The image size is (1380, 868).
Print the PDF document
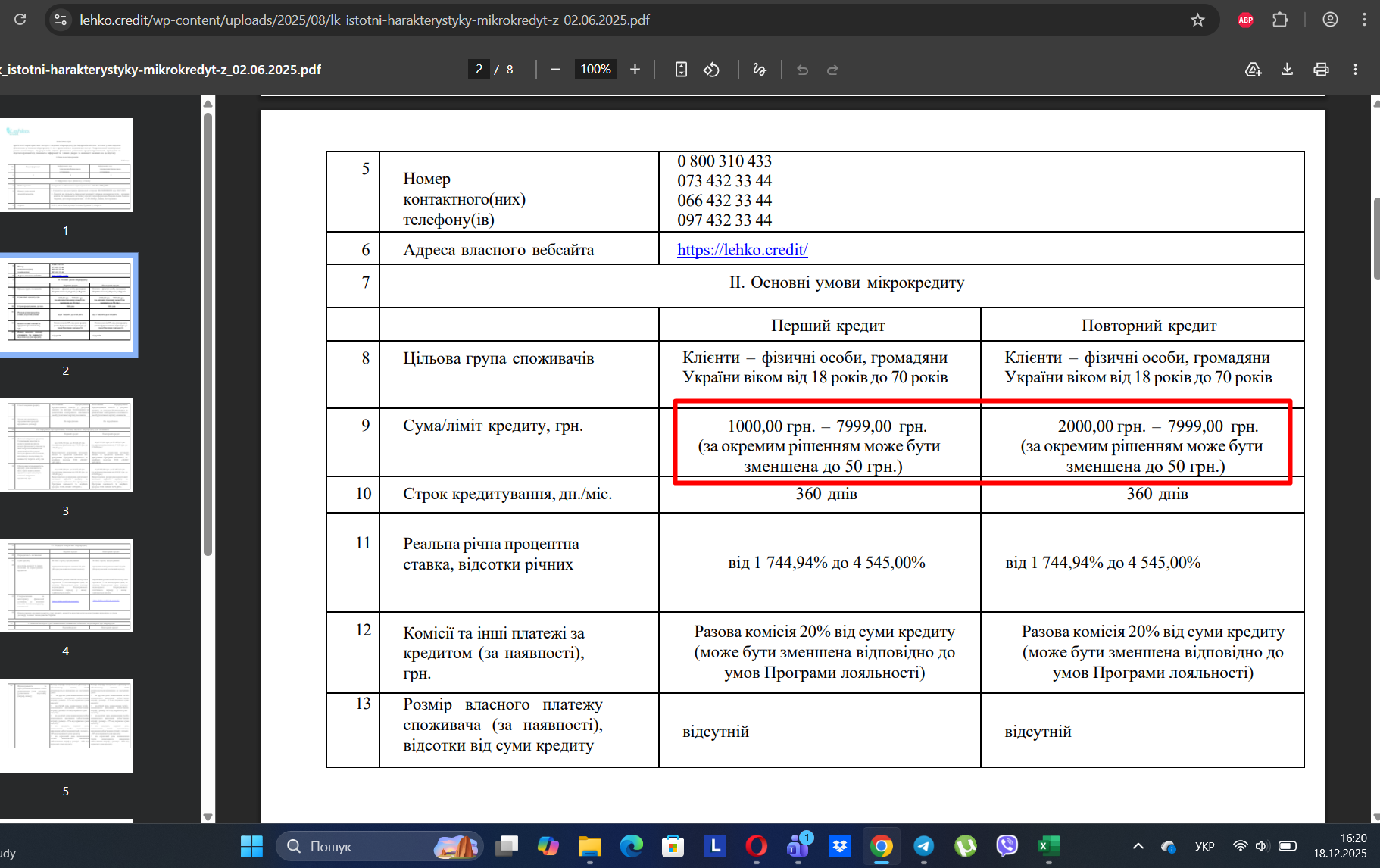pyautogui.click(x=1321, y=70)
